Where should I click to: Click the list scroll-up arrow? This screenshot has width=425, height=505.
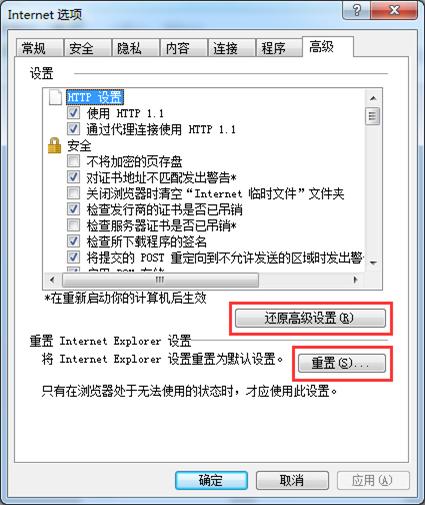[373, 98]
